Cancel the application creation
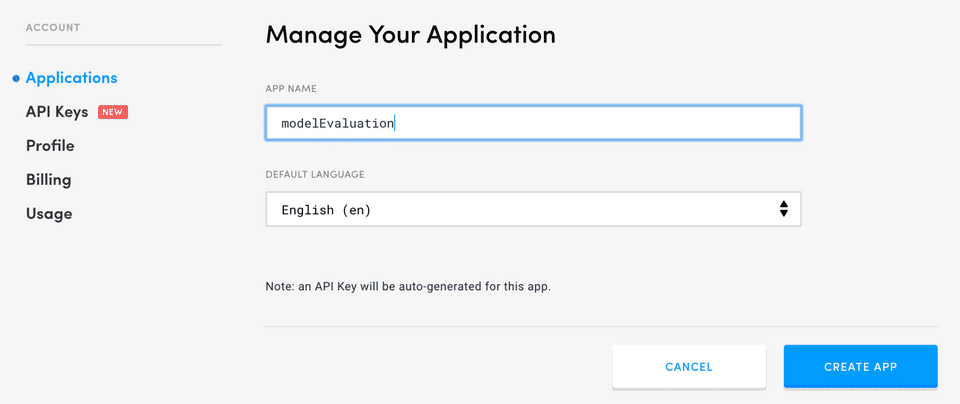960x404 pixels. click(689, 367)
